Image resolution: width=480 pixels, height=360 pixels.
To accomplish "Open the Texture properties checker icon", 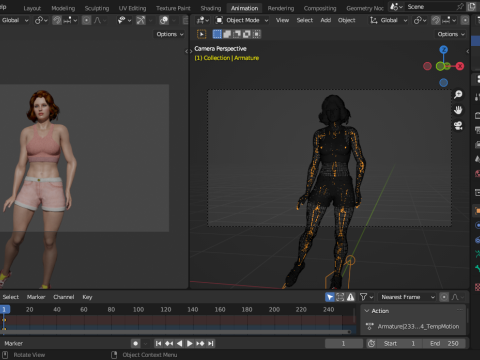I will pyautogui.click(x=477, y=287).
